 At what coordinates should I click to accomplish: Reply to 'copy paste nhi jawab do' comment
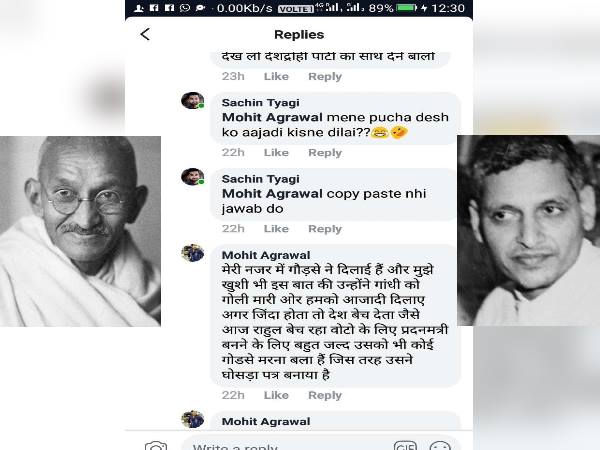325,229
